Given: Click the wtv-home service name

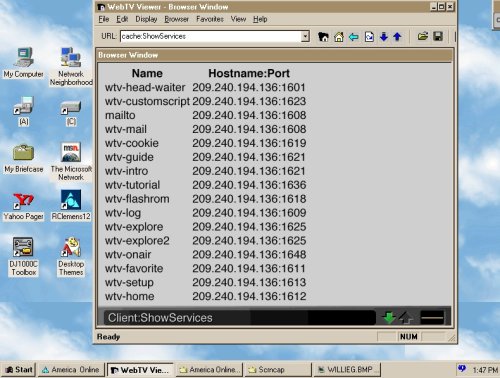Looking at the screenshot, I should 130,296.
